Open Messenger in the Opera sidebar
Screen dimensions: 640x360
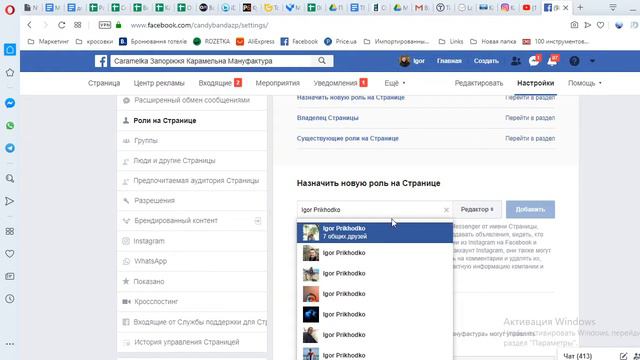tap(10, 103)
